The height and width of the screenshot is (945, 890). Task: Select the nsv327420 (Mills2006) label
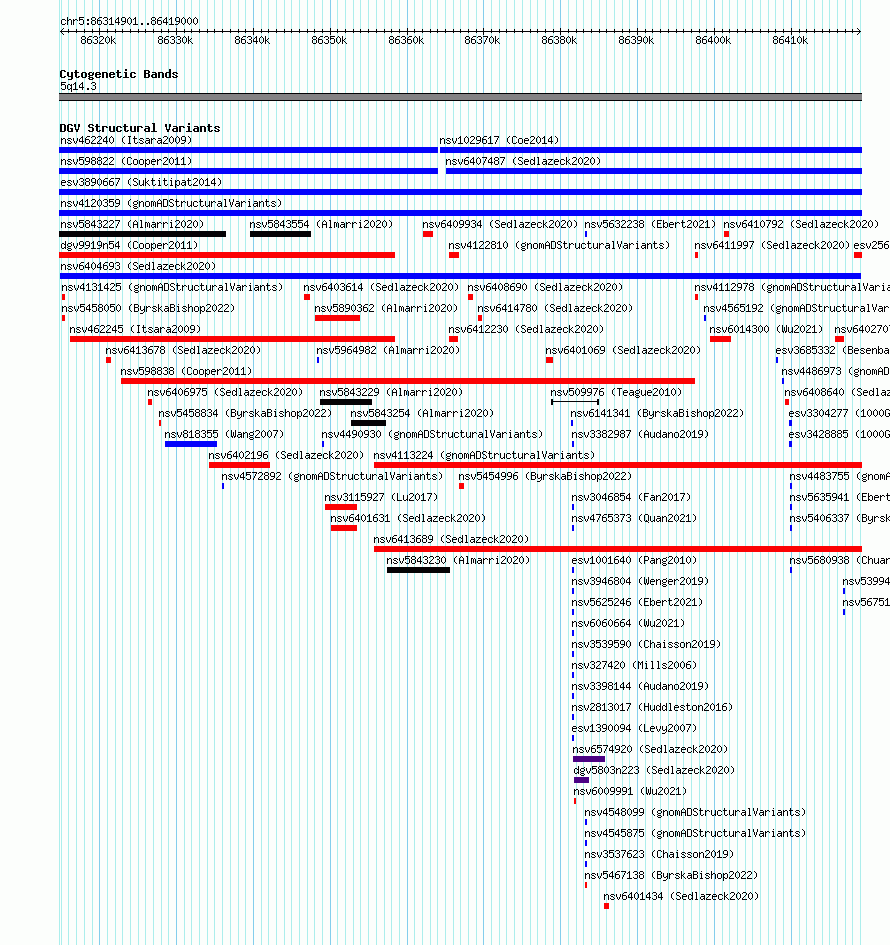634,665
